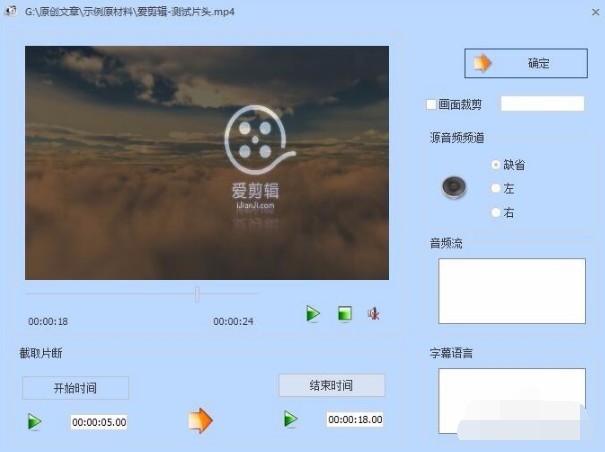Stop the video preview with green square
Screen dimensions: 605x452
click(345, 313)
